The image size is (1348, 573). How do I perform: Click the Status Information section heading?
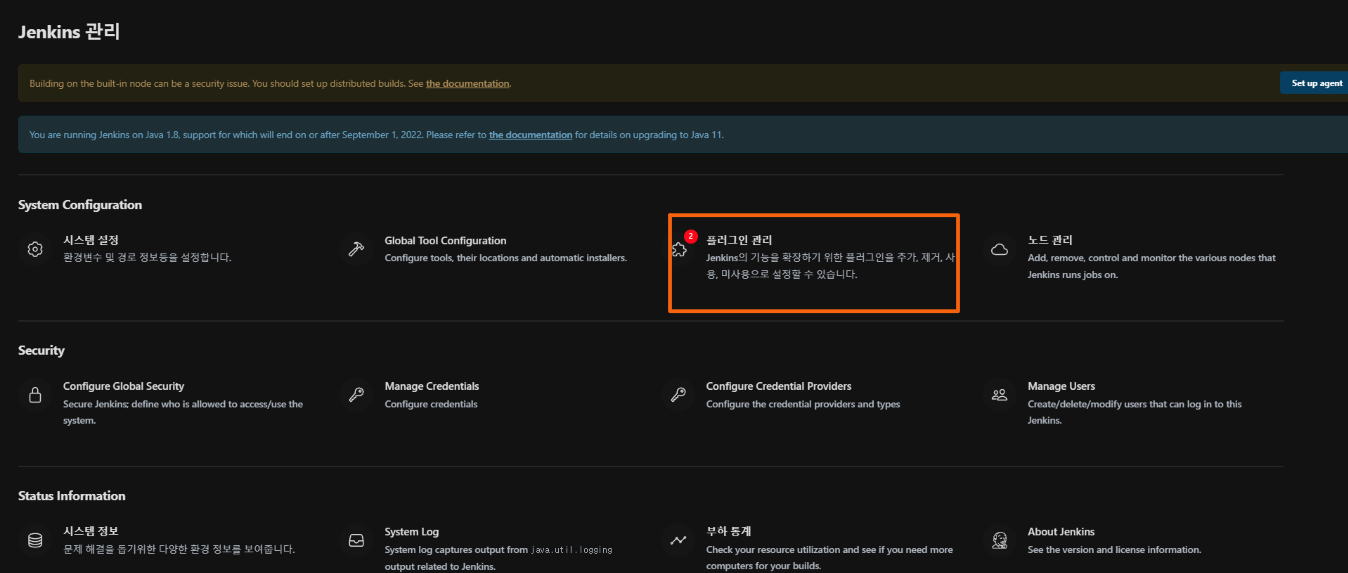(x=72, y=496)
